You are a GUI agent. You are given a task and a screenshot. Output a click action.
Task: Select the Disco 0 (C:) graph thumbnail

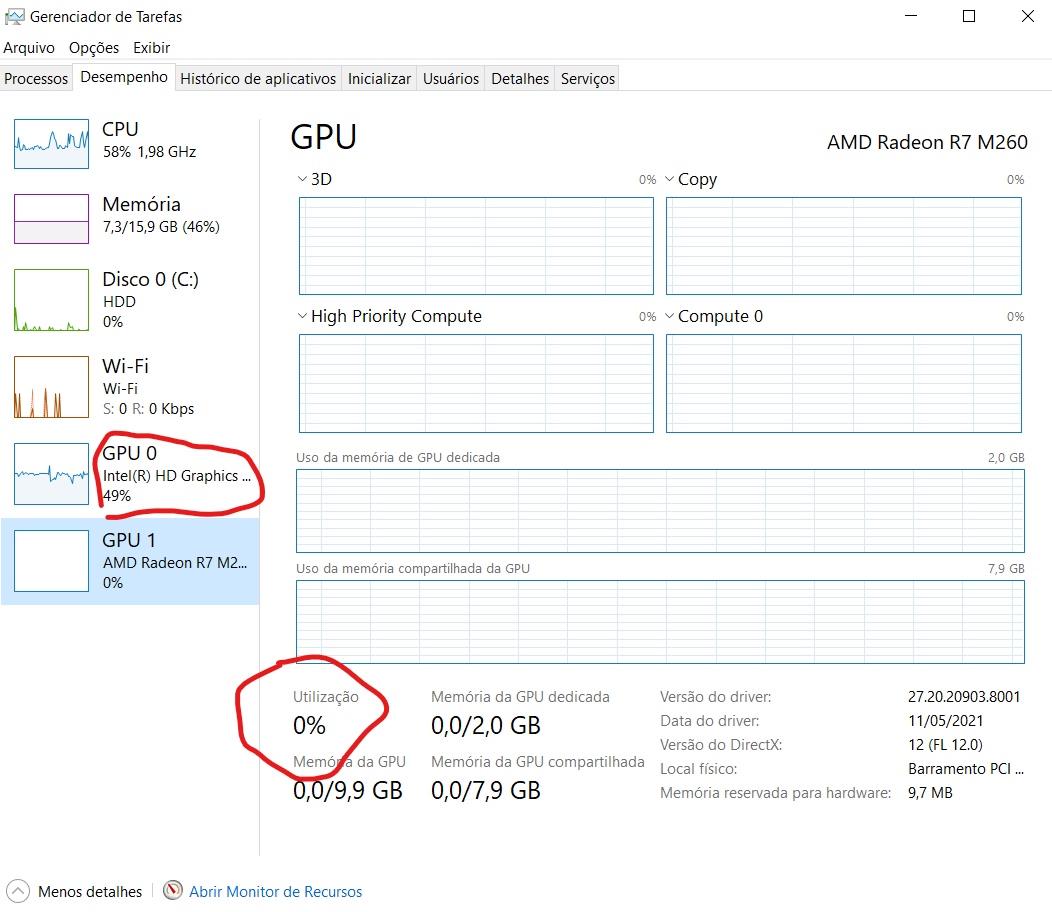click(52, 300)
